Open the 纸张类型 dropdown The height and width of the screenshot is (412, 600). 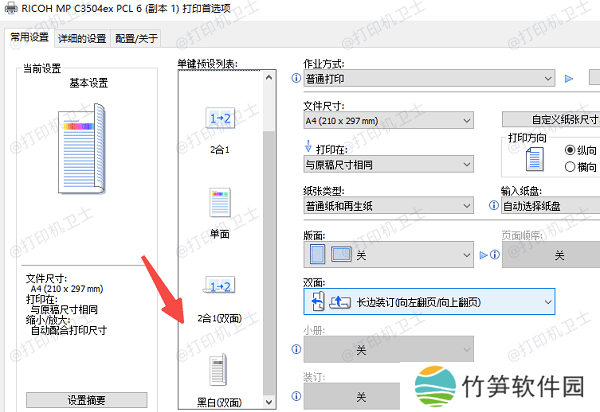pos(387,205)
